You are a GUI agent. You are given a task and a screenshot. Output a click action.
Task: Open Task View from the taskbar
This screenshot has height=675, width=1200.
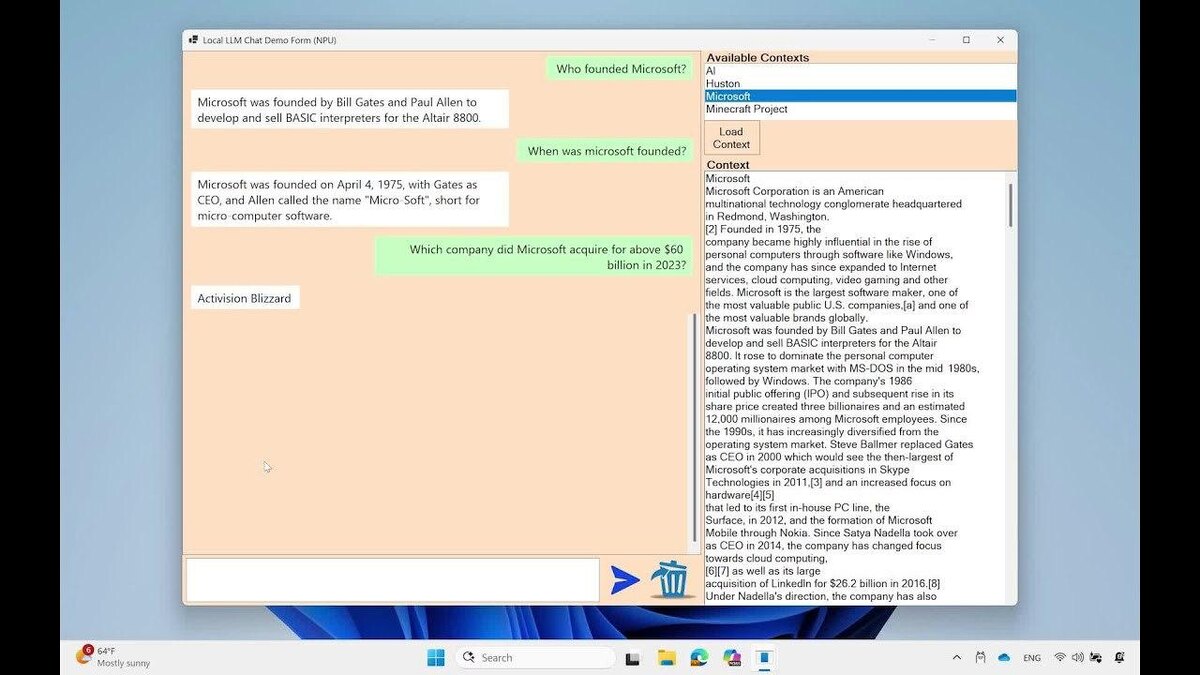[632, 658]
